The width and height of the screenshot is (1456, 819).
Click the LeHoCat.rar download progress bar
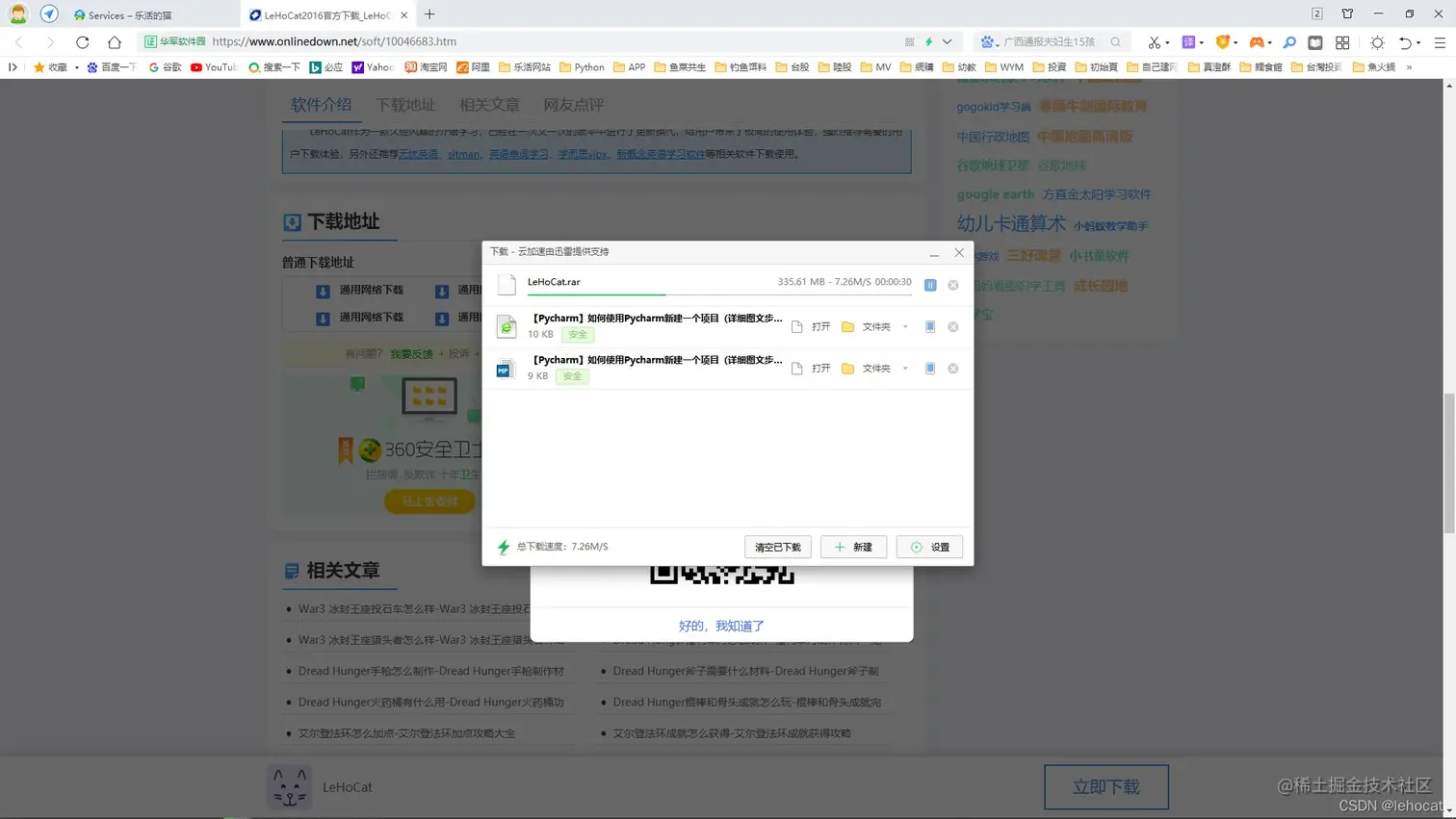click(674, 294)
